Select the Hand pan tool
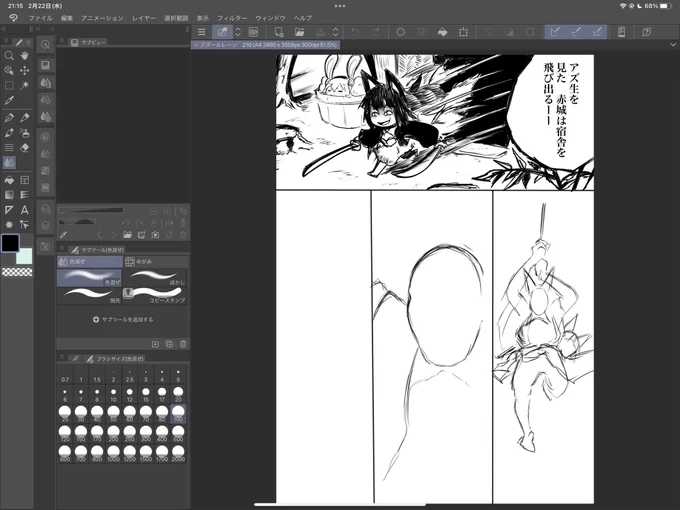The height and width of the screenshot is (510, 680). pos(25,56)
